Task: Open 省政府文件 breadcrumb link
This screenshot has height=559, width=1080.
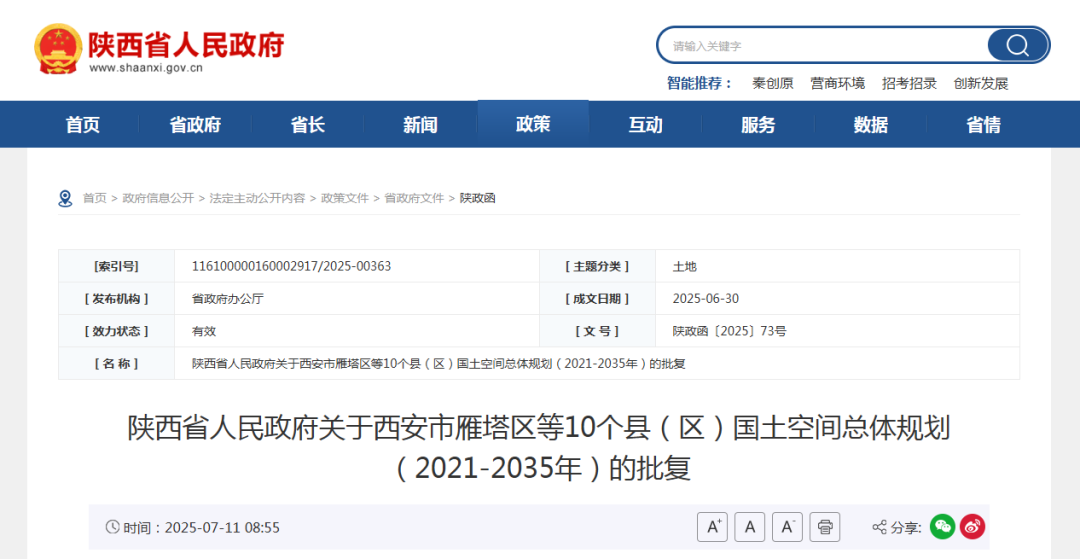Action: [x=414, y=198]
